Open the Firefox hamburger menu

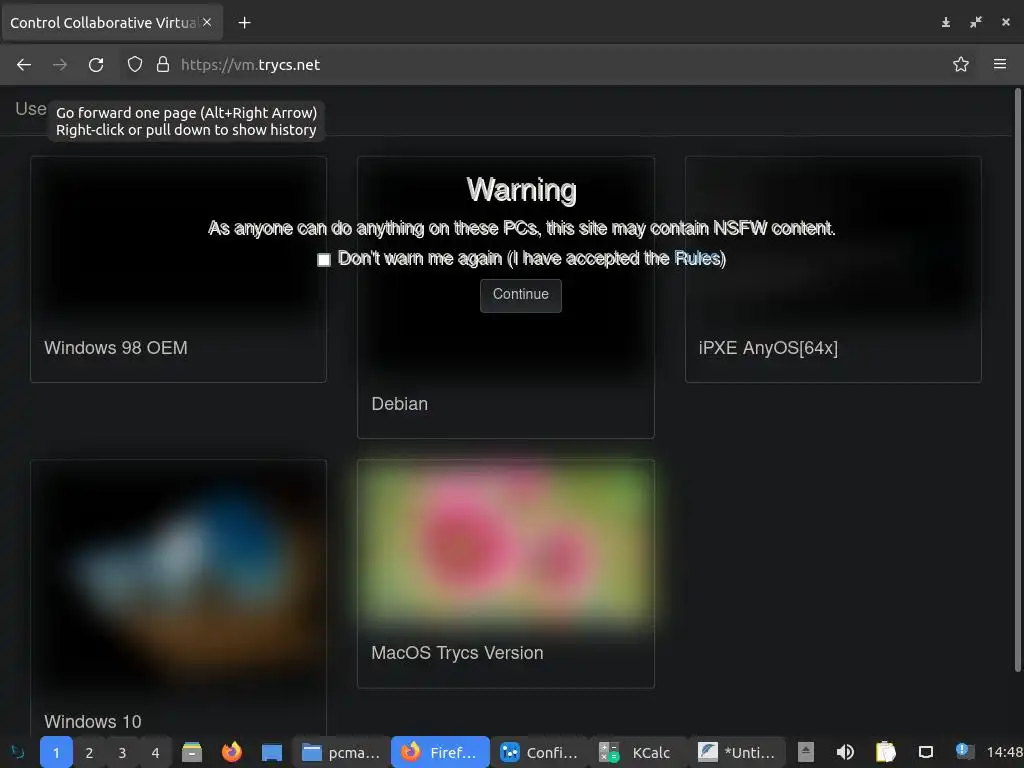click(1000, 64)
